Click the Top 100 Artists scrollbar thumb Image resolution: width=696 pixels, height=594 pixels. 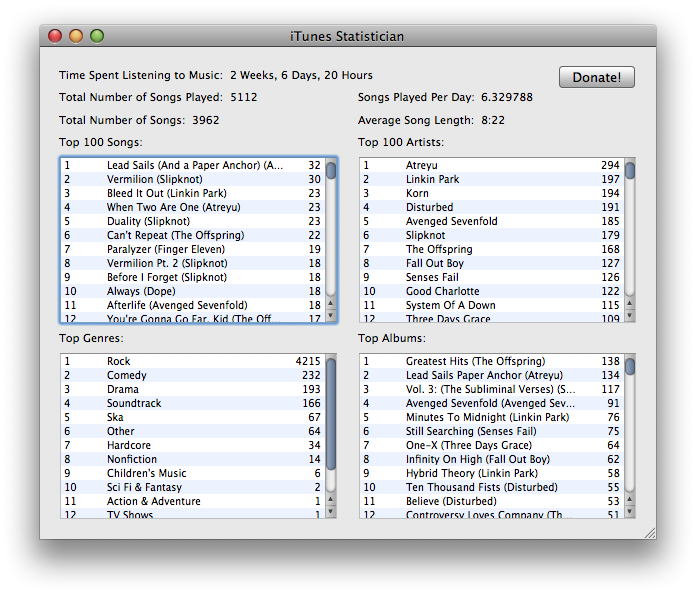click(630, 170)
